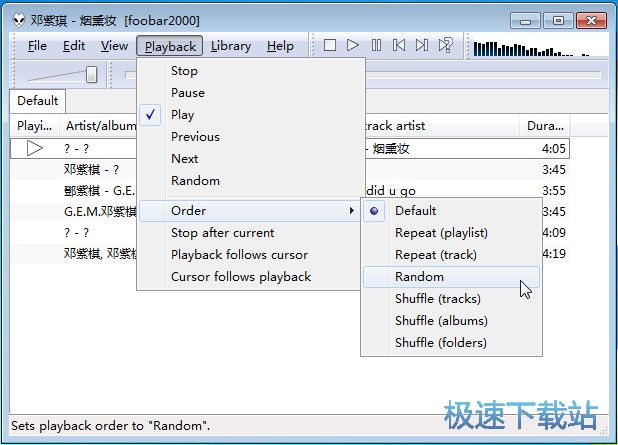Toggle Playback follows cursor option
618x445 pixels.
click(x=250, y=255)
